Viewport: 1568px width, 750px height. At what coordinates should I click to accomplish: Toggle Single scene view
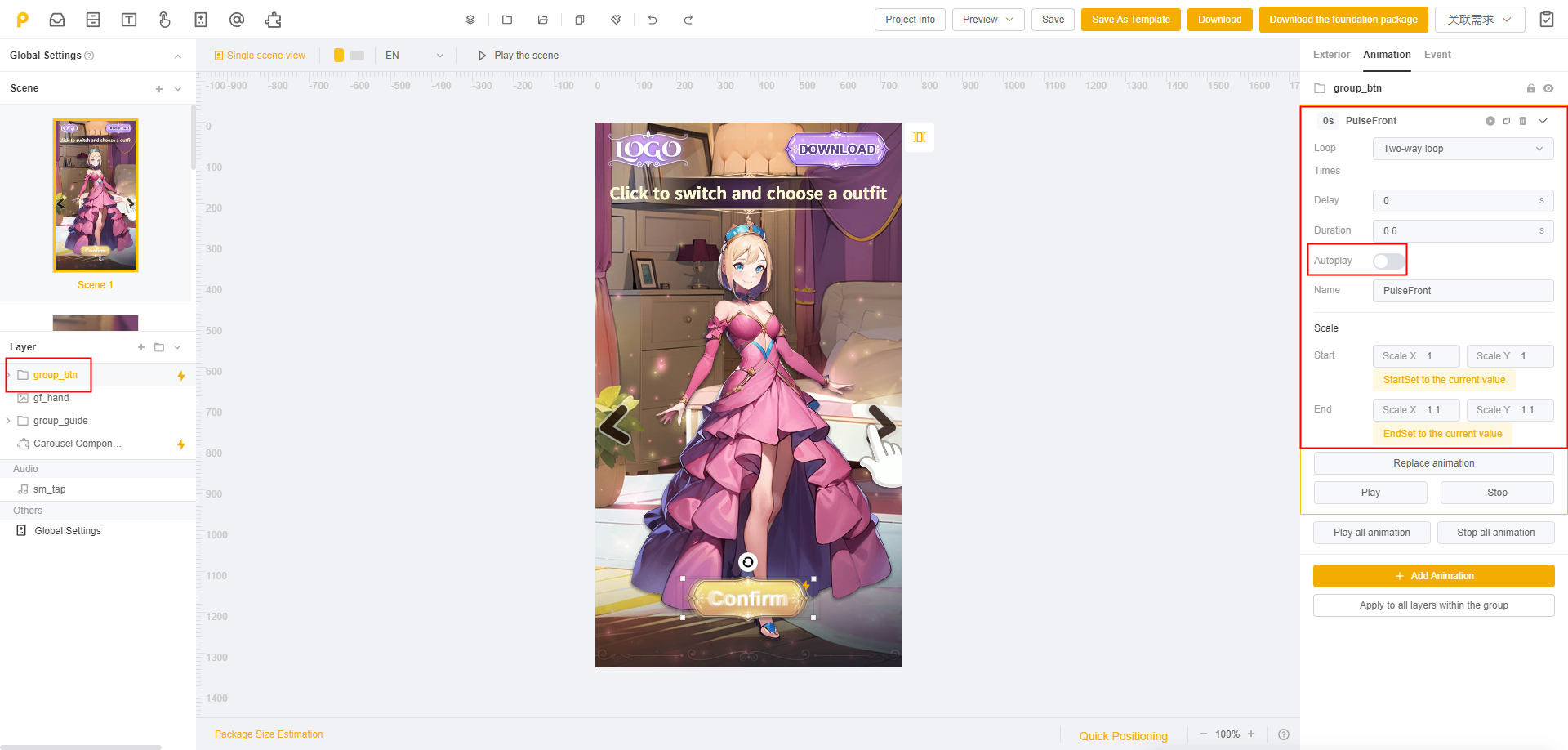260,56
